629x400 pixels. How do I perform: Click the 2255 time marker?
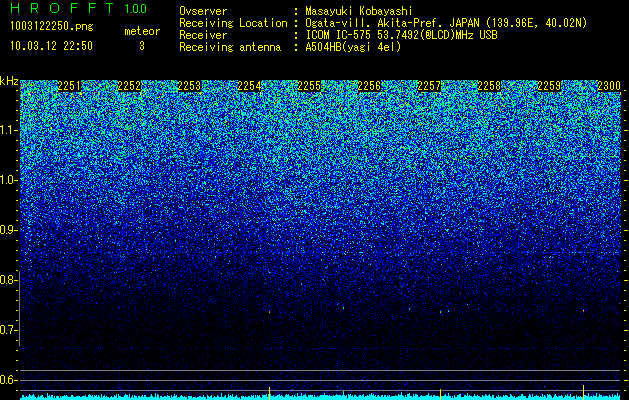(x=309, y=86)
